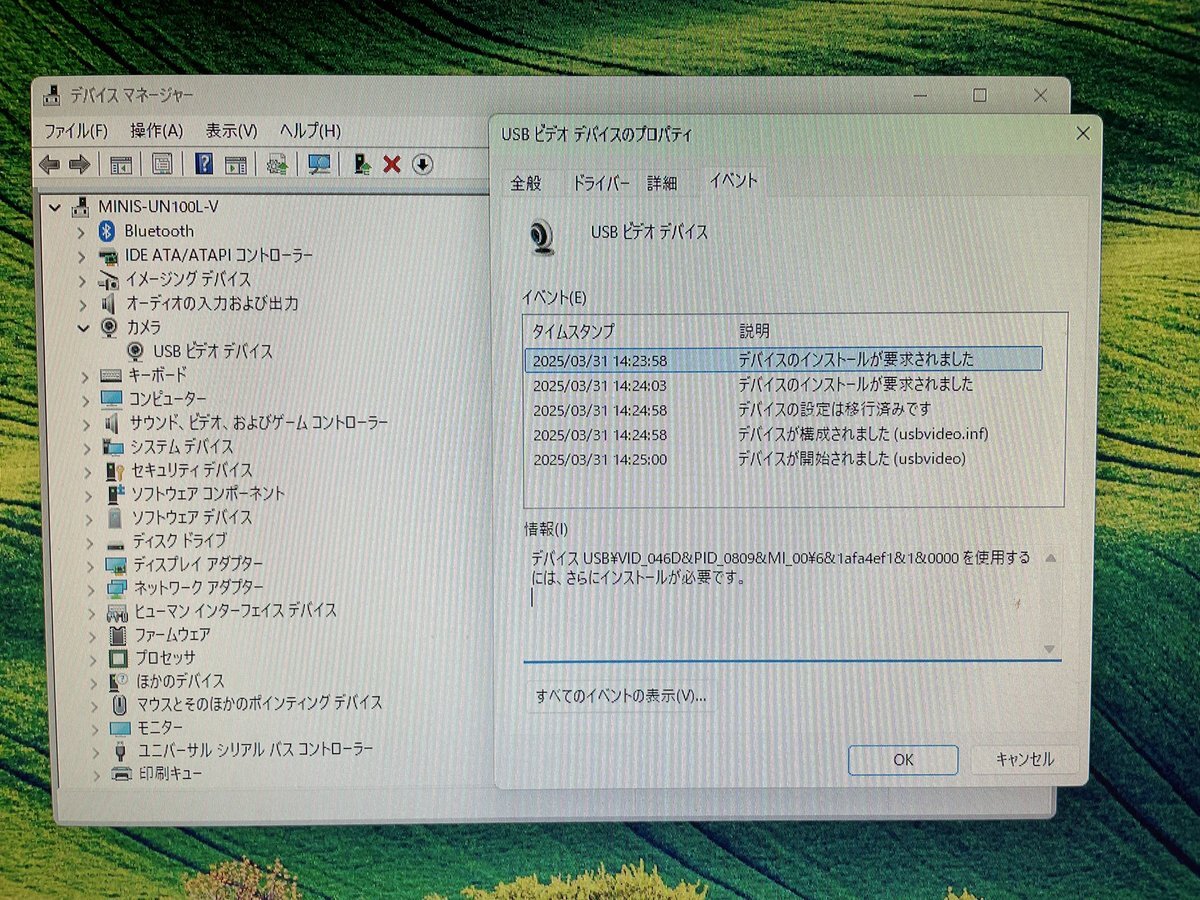Click the Back arrow in Device Manager toolbar

[x=49, y=164]
